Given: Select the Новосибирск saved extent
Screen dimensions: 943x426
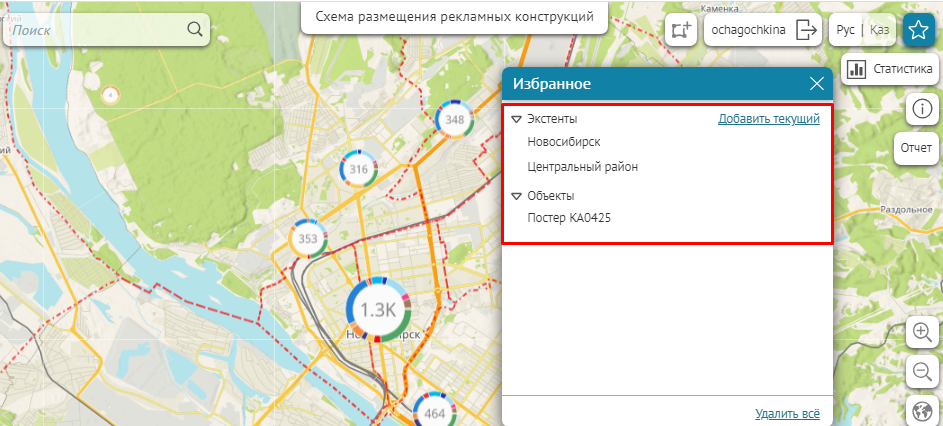Looking at the screenshot, I should pyautogui.click(x=564, y=142).
